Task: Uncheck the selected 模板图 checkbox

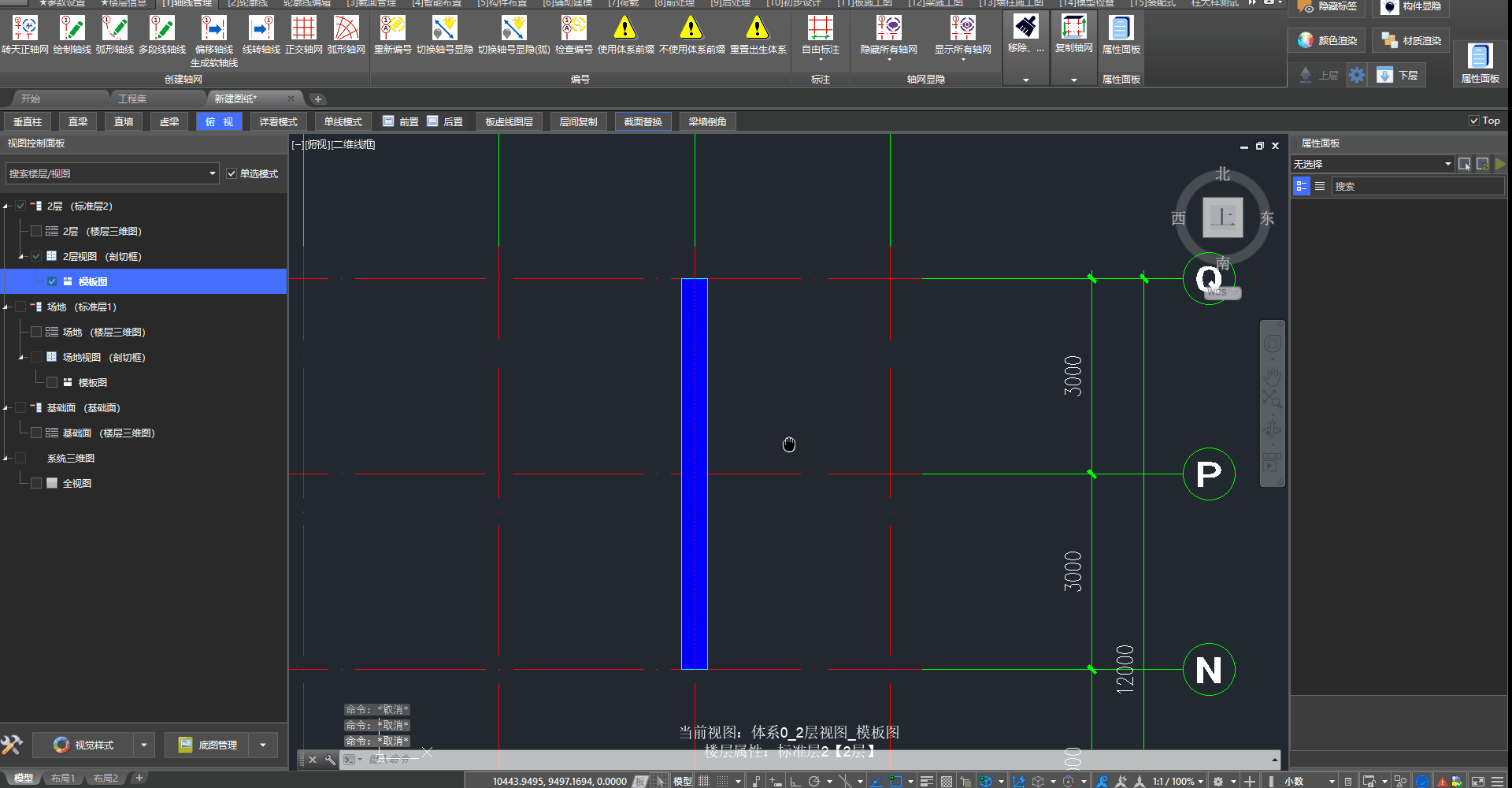Action: click(x=52, y=281)
